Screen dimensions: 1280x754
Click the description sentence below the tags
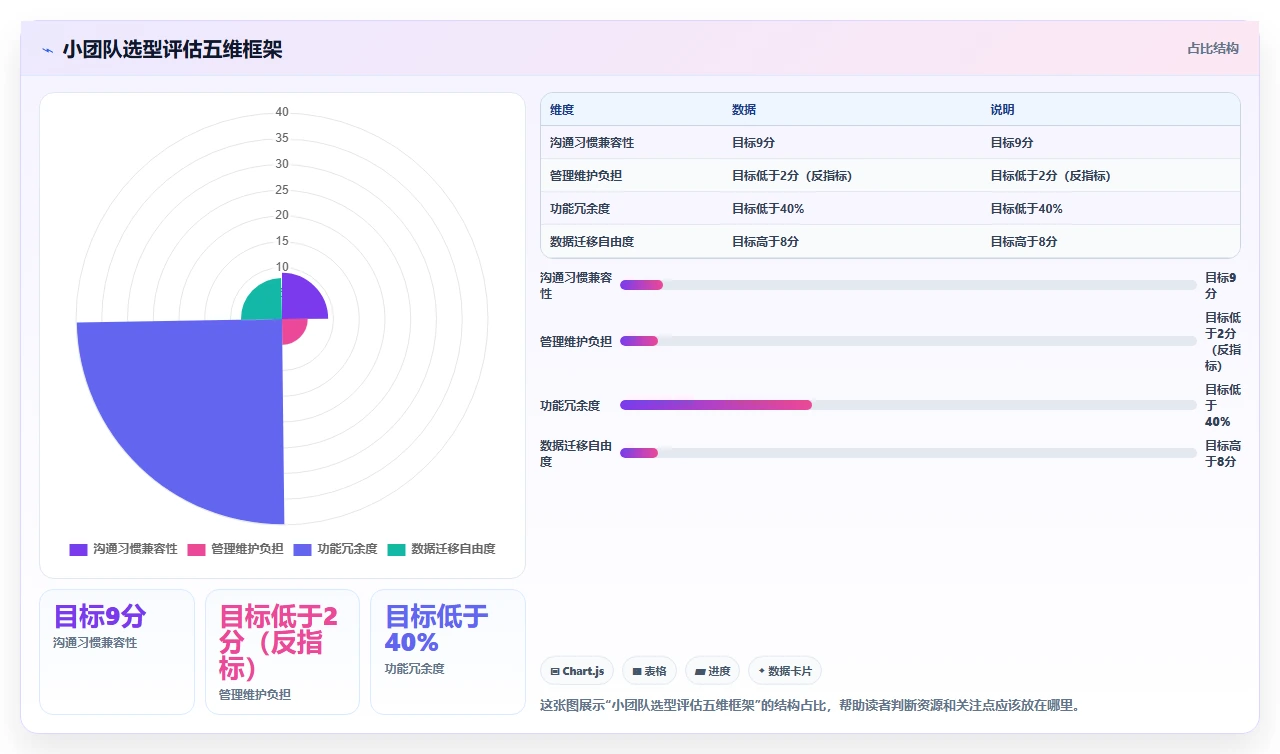809,705
